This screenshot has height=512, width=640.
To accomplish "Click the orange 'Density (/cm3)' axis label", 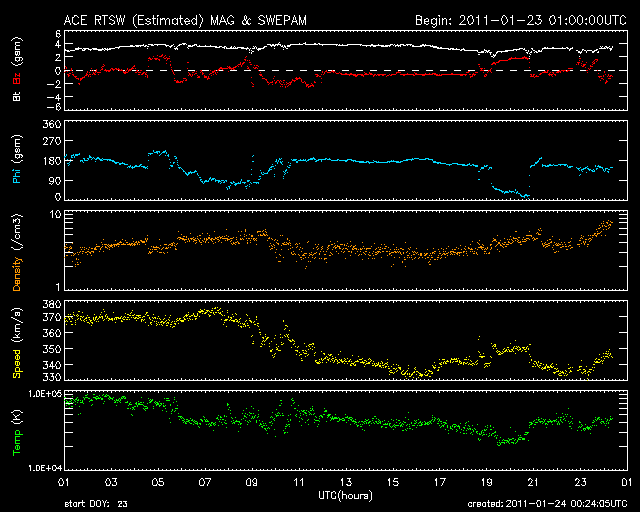I will coord(17,252).
